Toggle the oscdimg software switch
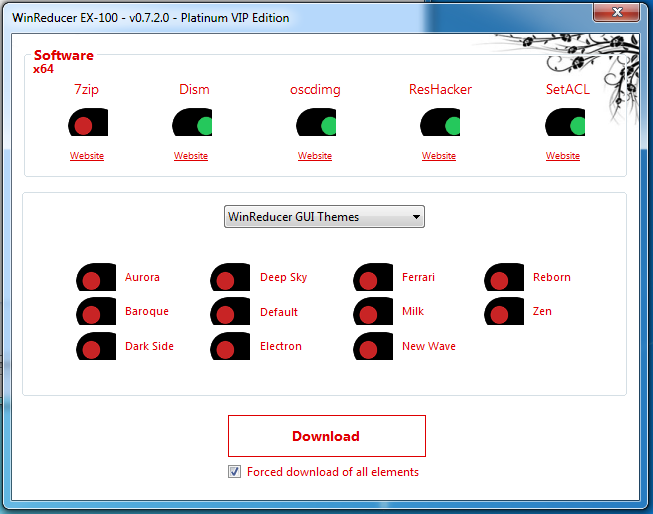This screenshot has height=514, width=653. click(x=316, y=122)
